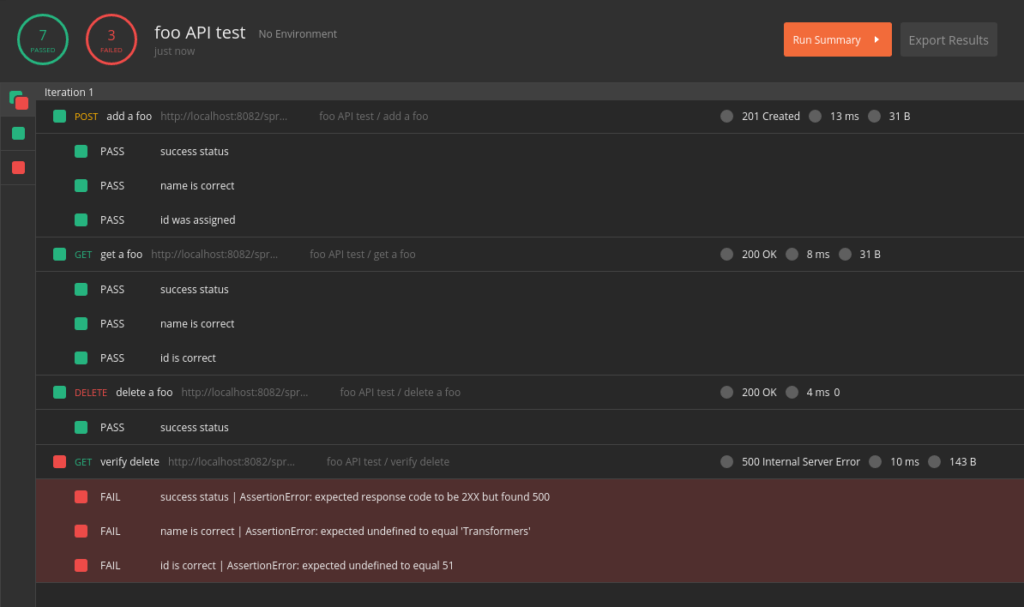1024x607 pixels.
Task: Open Run Summary
Action: [x=826, y=40]
